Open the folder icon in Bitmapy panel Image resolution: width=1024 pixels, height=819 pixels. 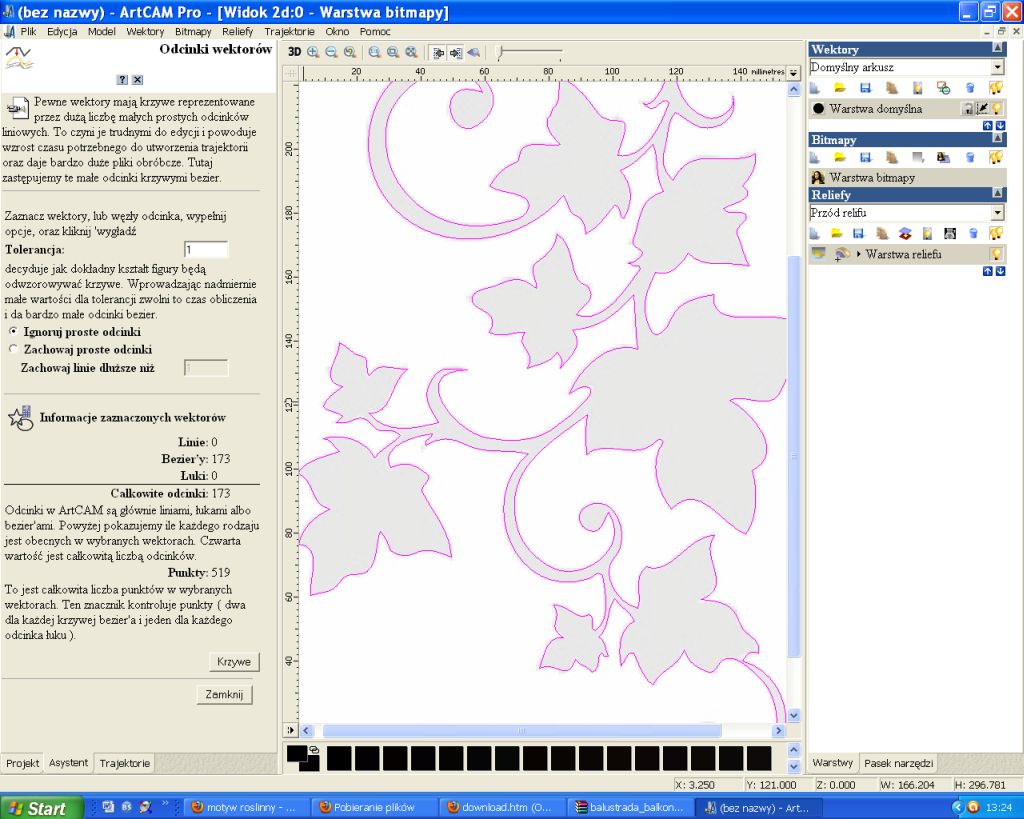(840, 157)
